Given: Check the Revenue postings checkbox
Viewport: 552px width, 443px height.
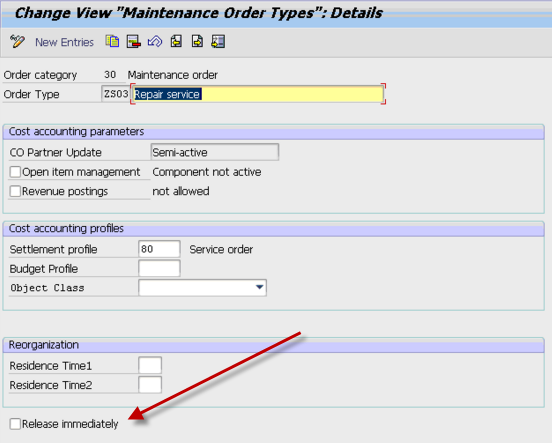Looking at the screenshot, I should coord(15,191).
